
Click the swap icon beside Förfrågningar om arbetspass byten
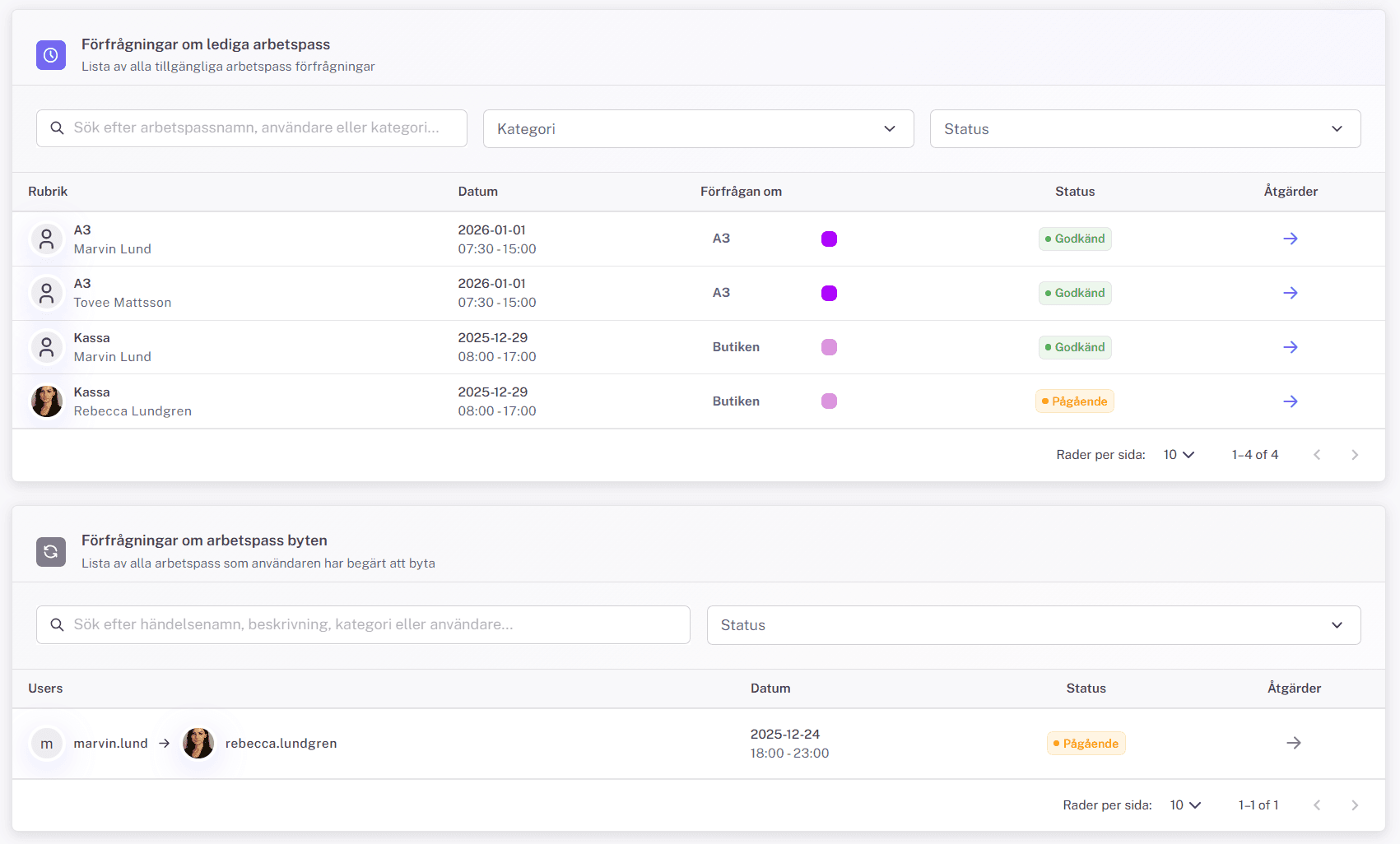click(x=51, y=551)
